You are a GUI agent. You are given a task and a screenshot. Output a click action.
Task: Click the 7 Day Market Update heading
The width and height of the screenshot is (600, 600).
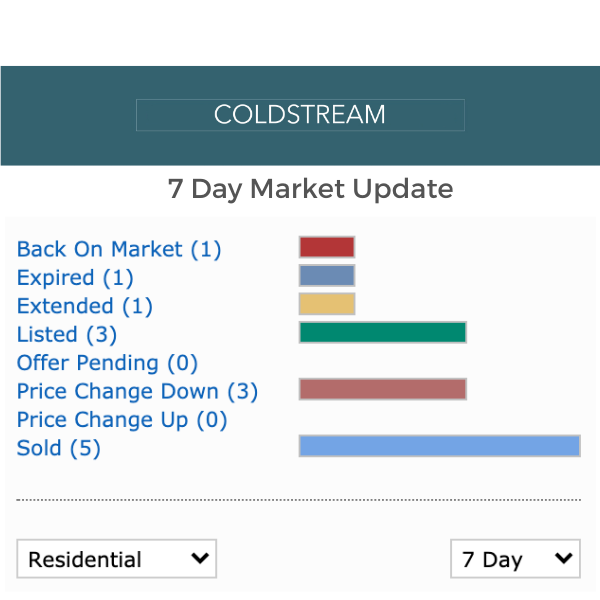pyautogui.click(x=310, y=188)
